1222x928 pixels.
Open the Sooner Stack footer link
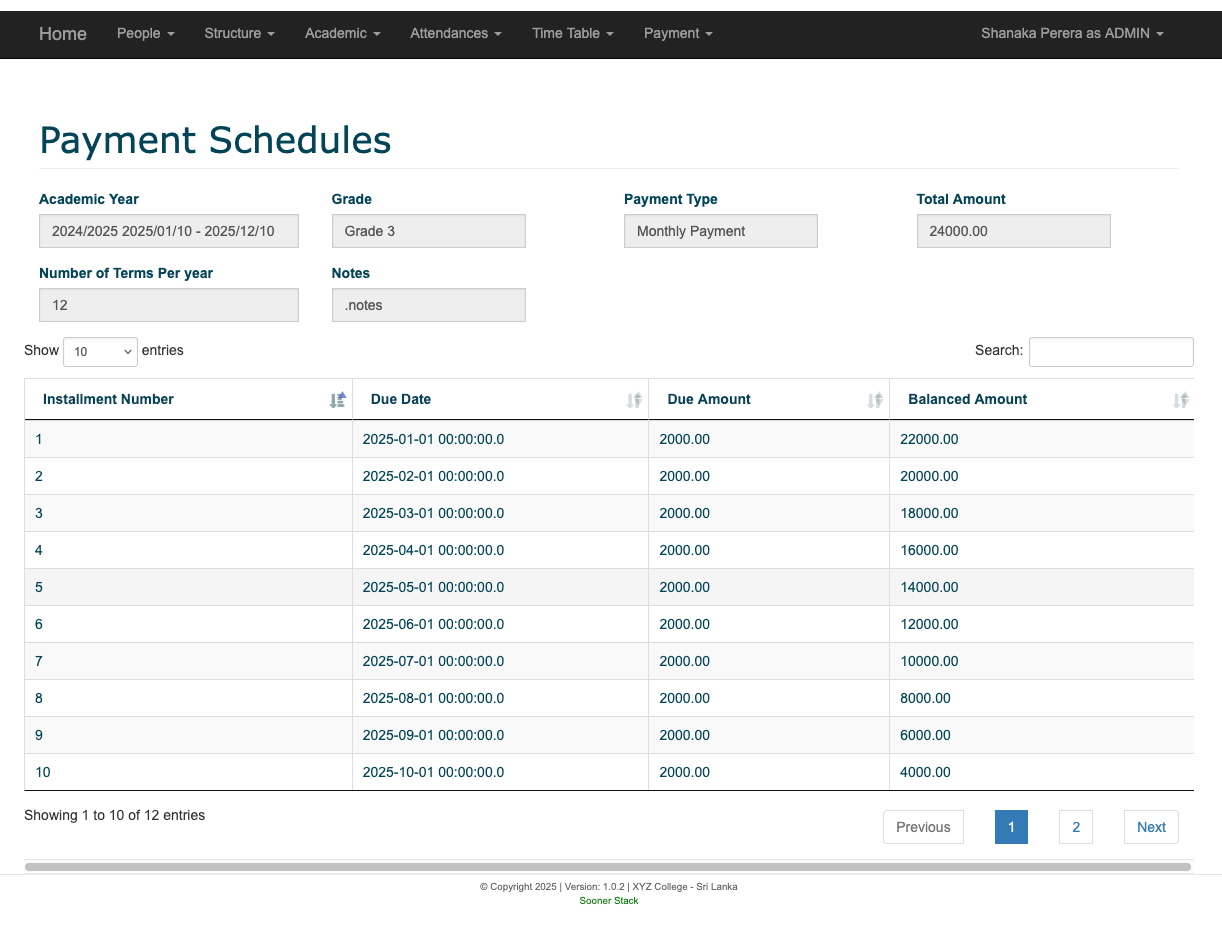click(x=608, y=901)
